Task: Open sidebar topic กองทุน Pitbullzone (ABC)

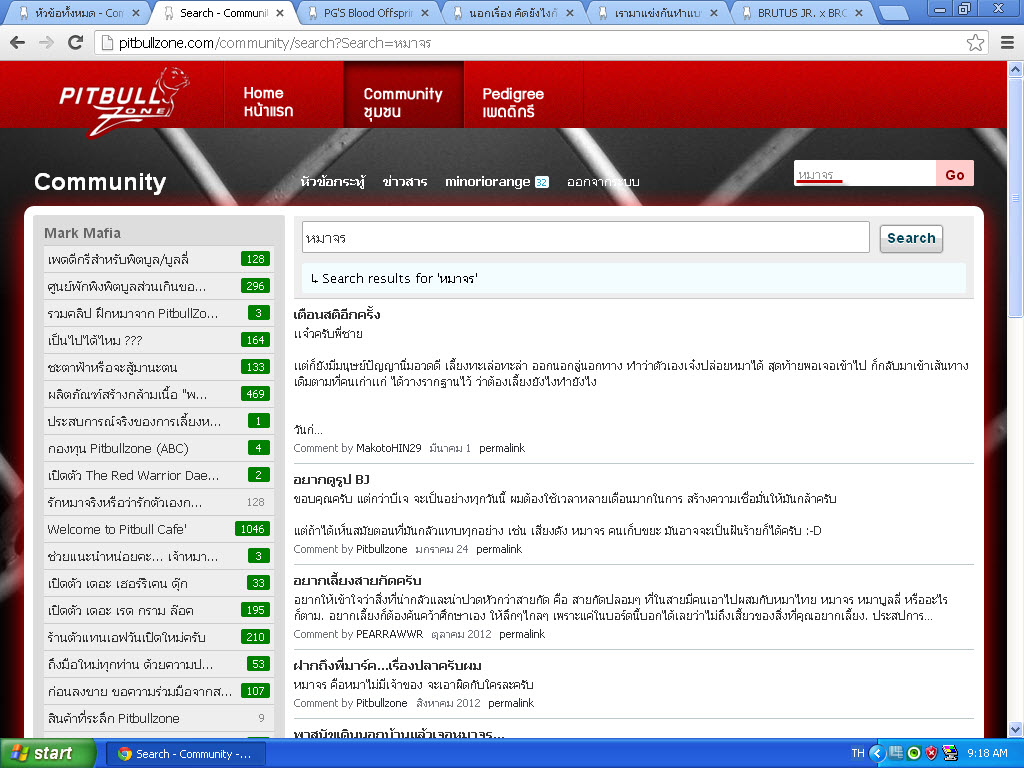Action: 118,449
